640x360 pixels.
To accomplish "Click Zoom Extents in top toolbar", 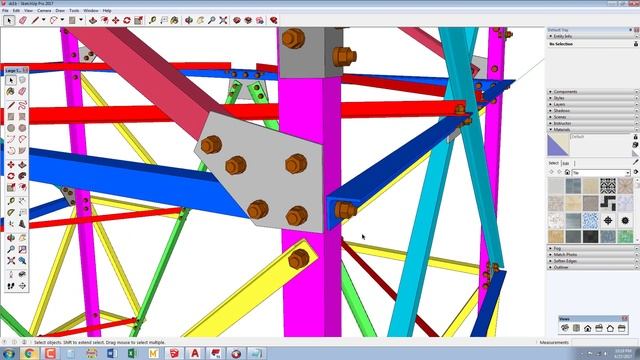I will point(223,20).
